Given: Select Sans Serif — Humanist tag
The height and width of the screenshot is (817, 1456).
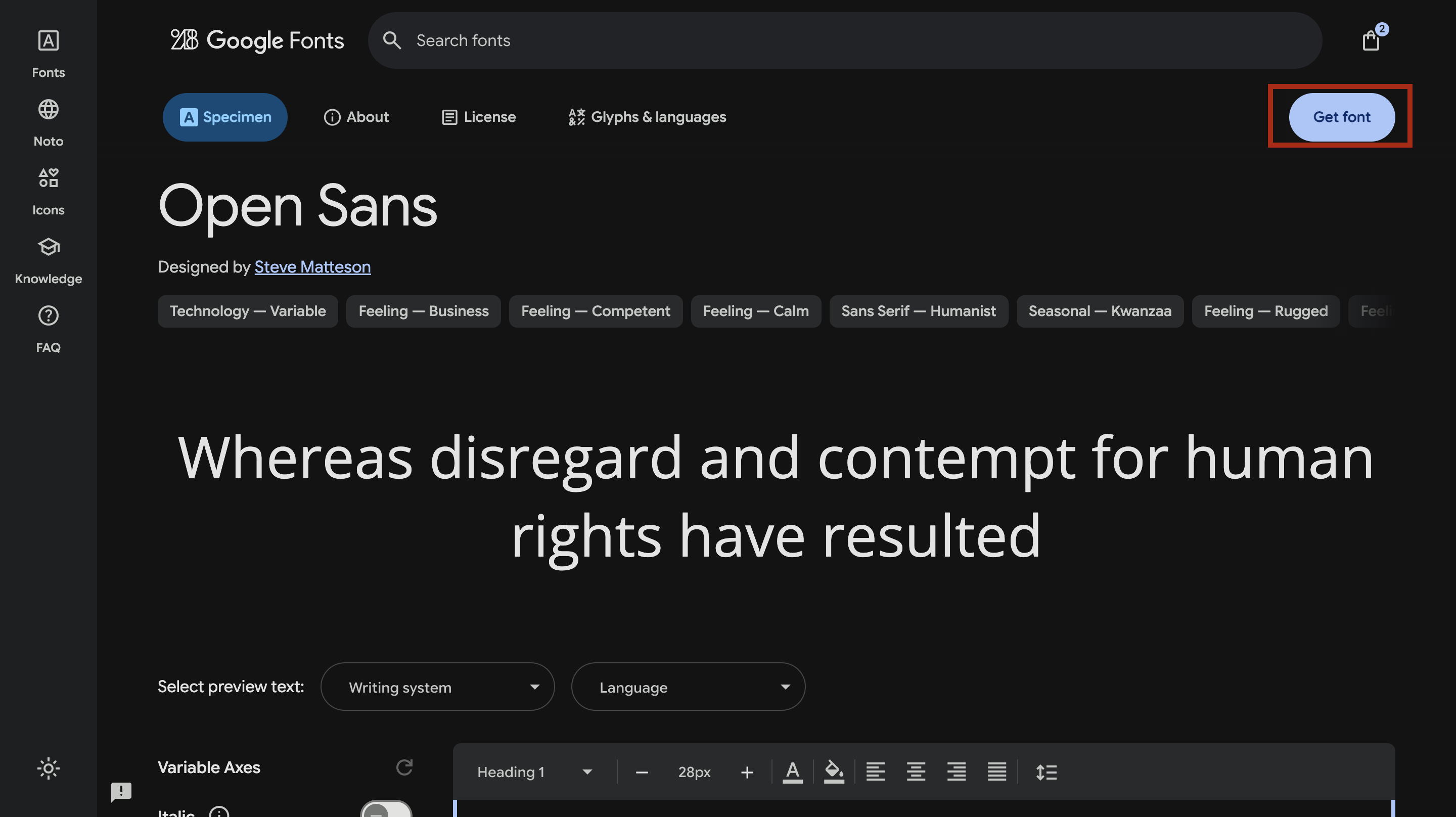Looking at the screenshot, I should coord(919,311).
